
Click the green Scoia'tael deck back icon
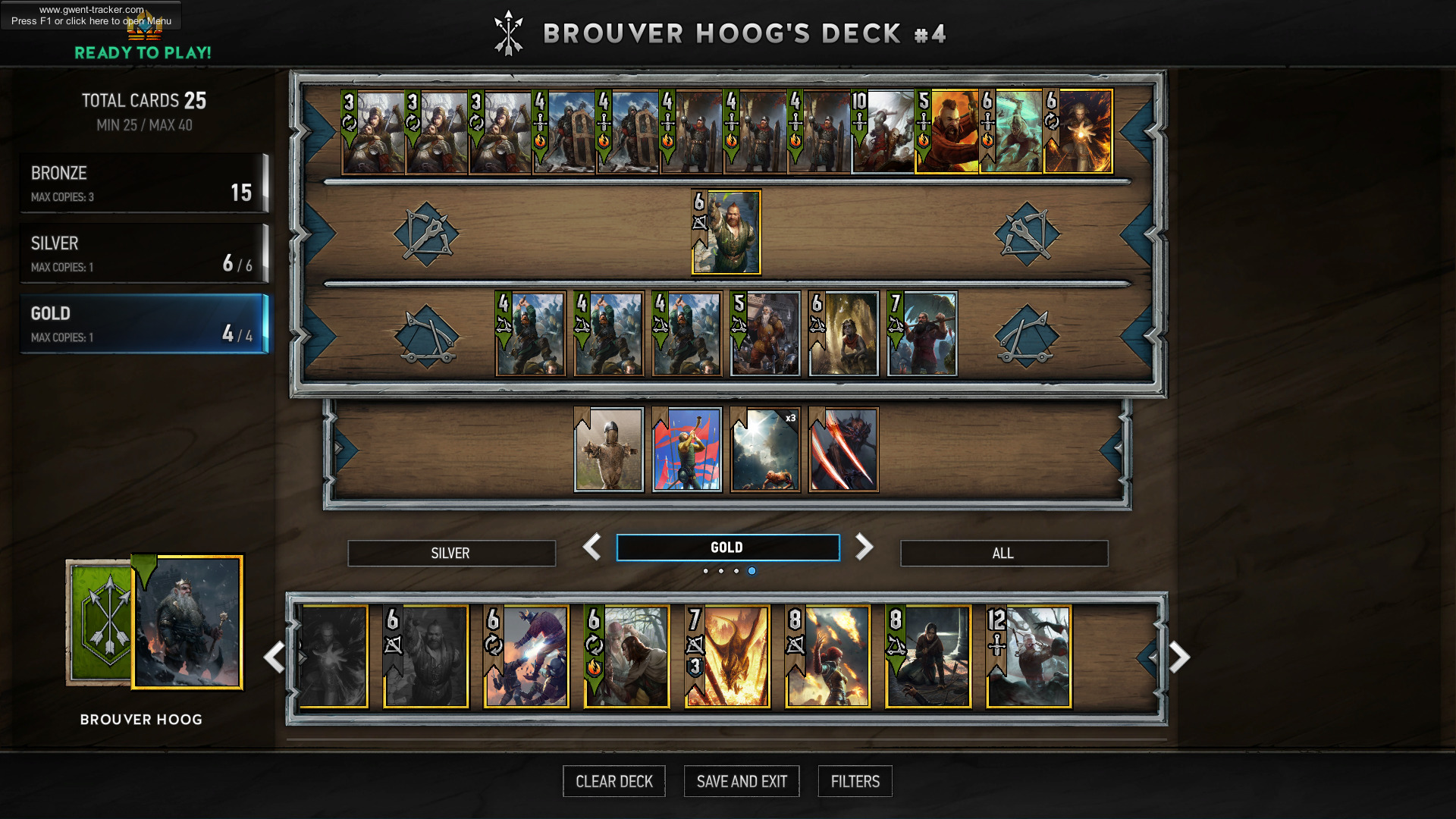pyautogui.click(x=100, y=622)
